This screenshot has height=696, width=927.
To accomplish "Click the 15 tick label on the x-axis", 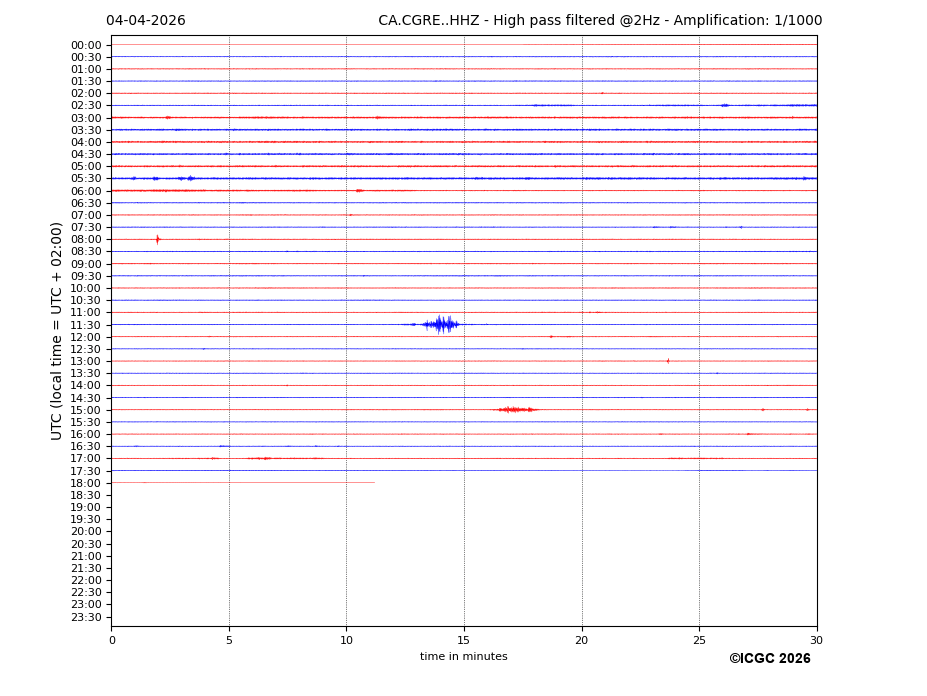I will [x=464, y=640].
